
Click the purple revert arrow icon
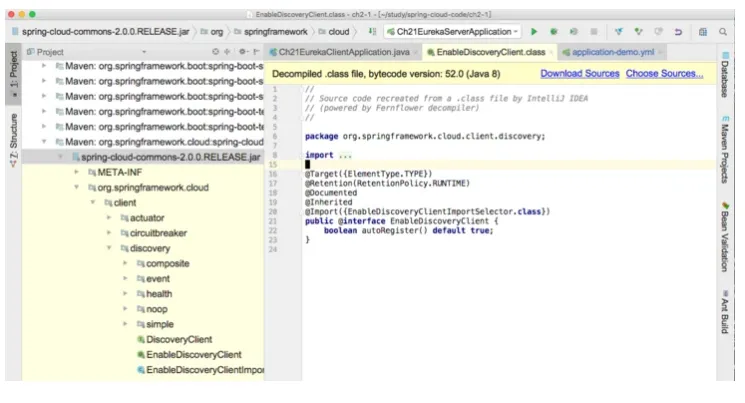coord(678,32)
